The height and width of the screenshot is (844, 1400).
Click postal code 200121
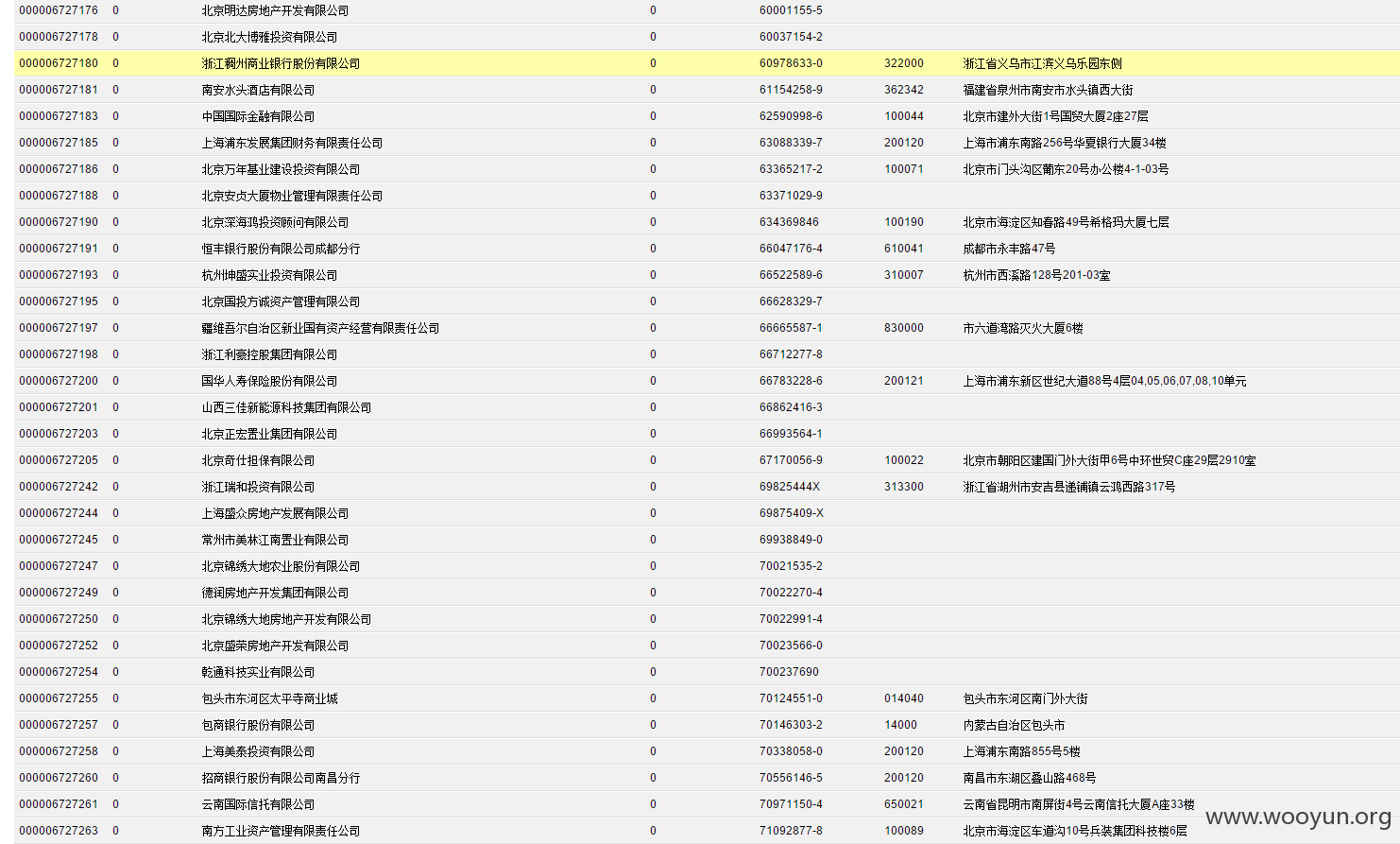point(904,381)
